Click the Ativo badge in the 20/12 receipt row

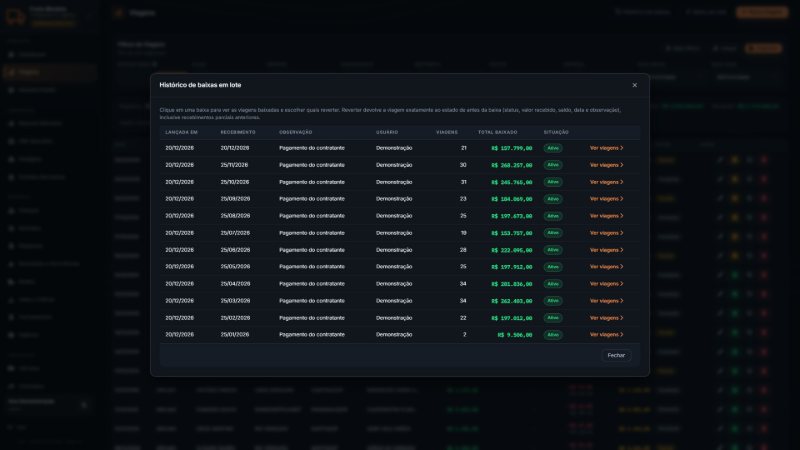point(553,148)
